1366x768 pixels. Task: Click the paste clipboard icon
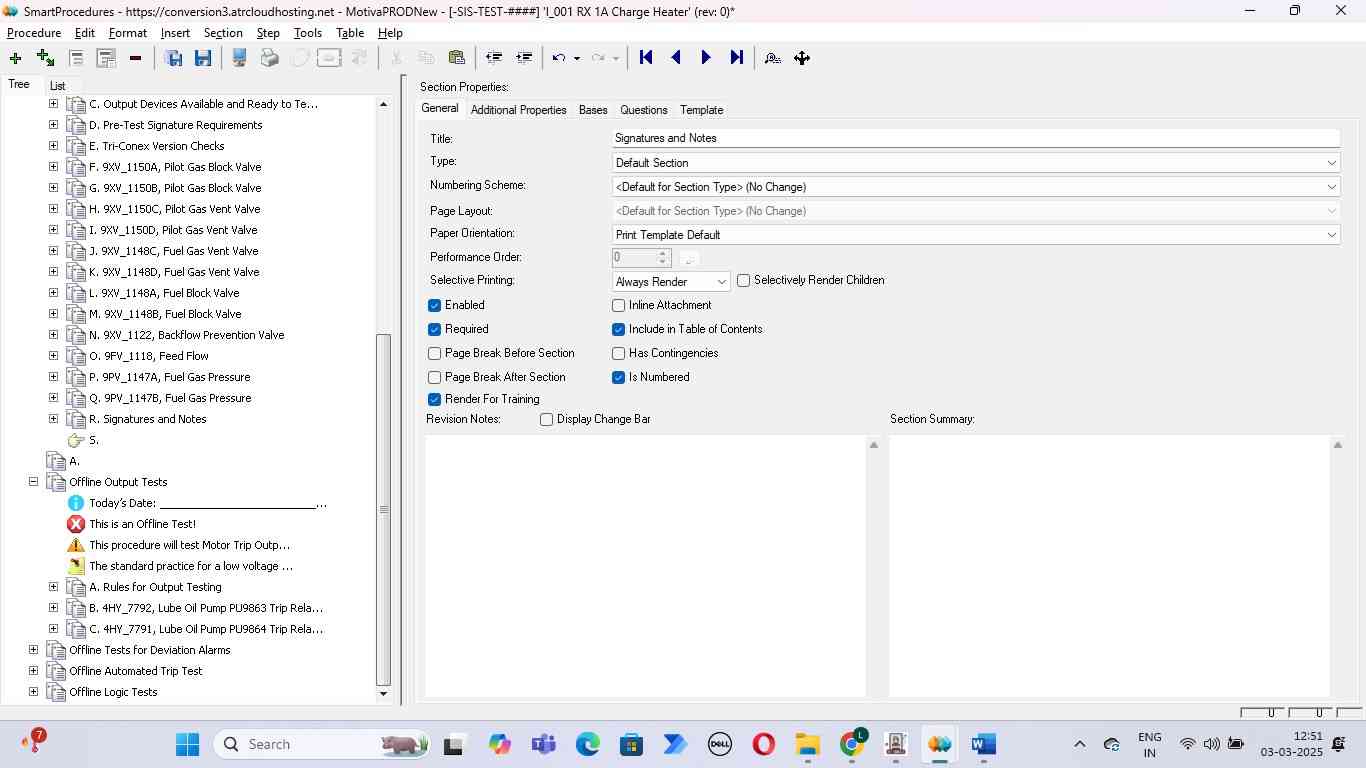click(457, 58)
